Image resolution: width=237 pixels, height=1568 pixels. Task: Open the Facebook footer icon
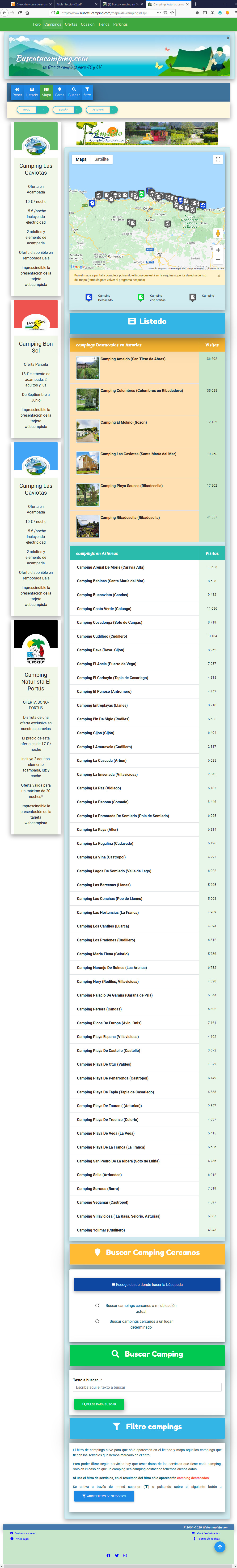[x=108, y=1555]
